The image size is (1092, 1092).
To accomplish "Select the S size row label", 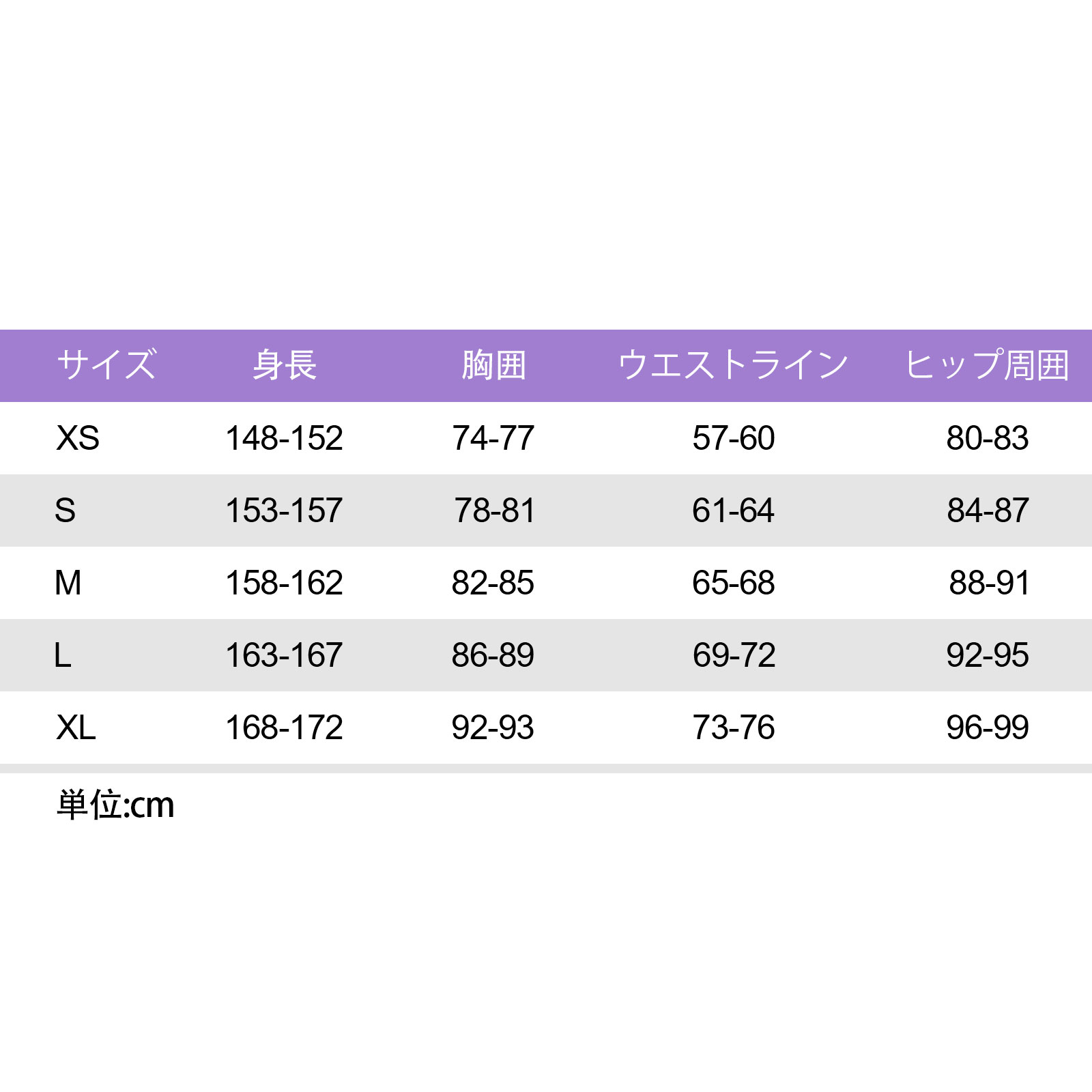I will [x=66, y=511].
